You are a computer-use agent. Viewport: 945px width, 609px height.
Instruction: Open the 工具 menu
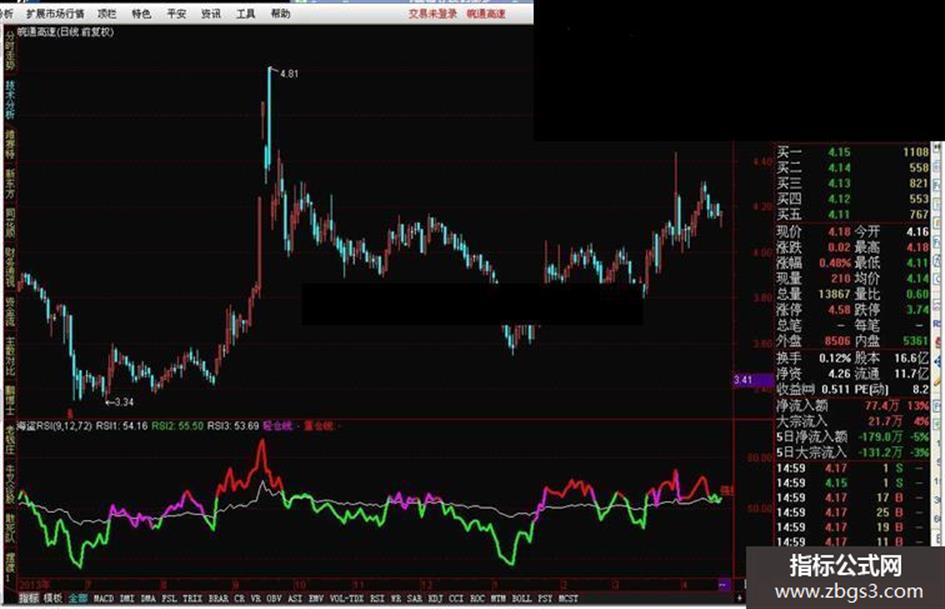point(246,13)
